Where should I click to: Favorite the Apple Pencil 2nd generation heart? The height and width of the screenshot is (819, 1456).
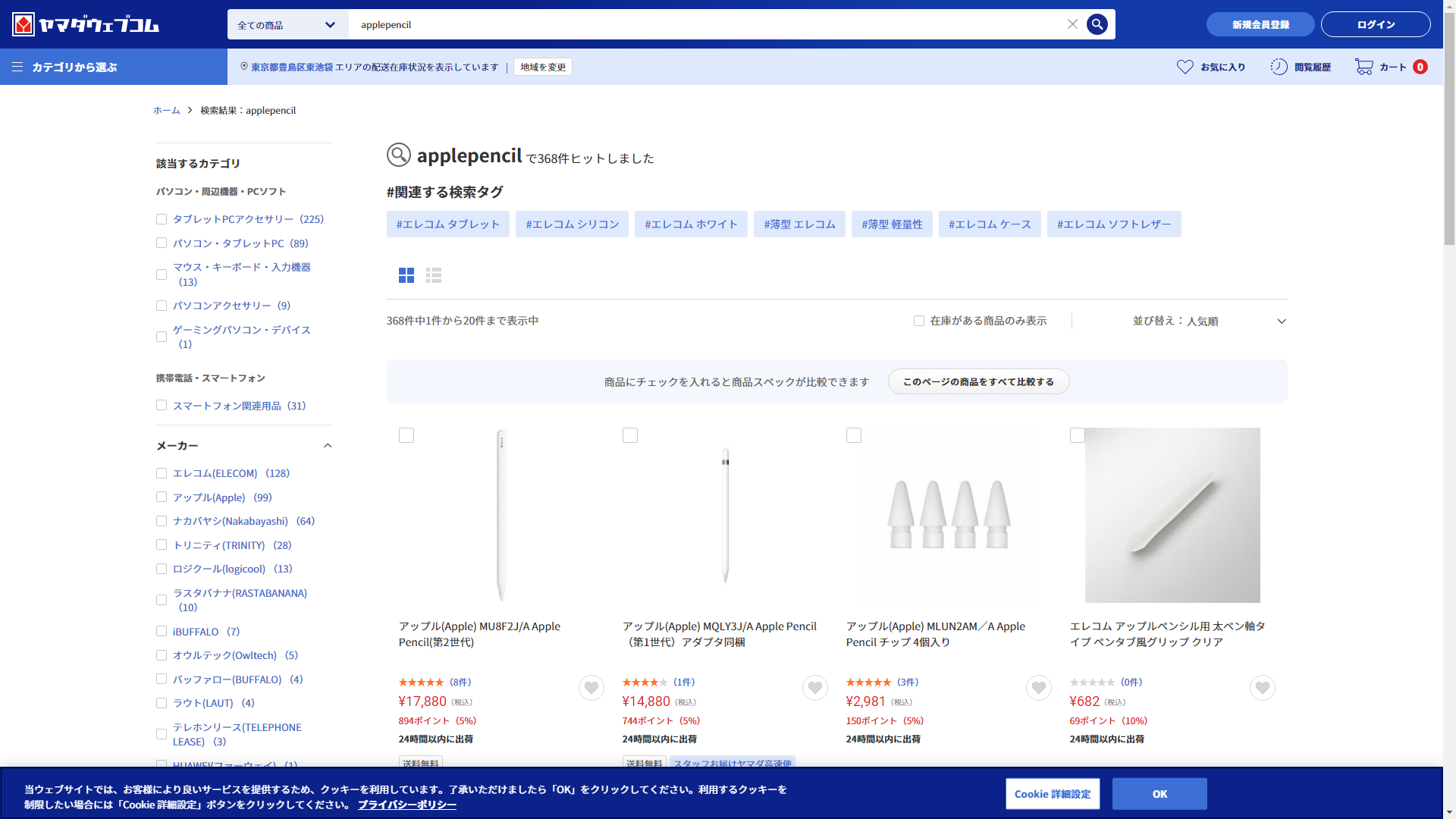coord(591,688)
